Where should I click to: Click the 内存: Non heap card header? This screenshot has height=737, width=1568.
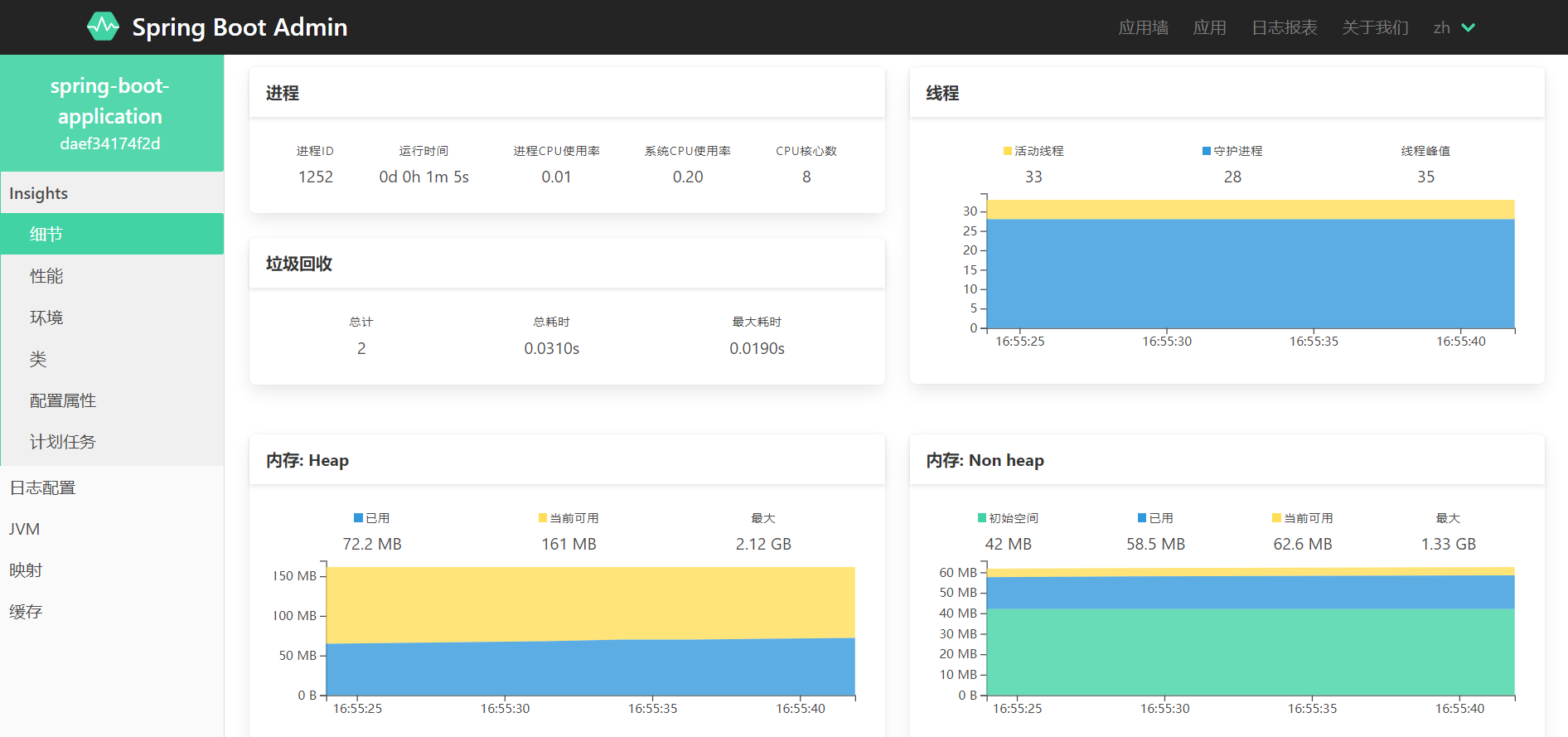1227,460
